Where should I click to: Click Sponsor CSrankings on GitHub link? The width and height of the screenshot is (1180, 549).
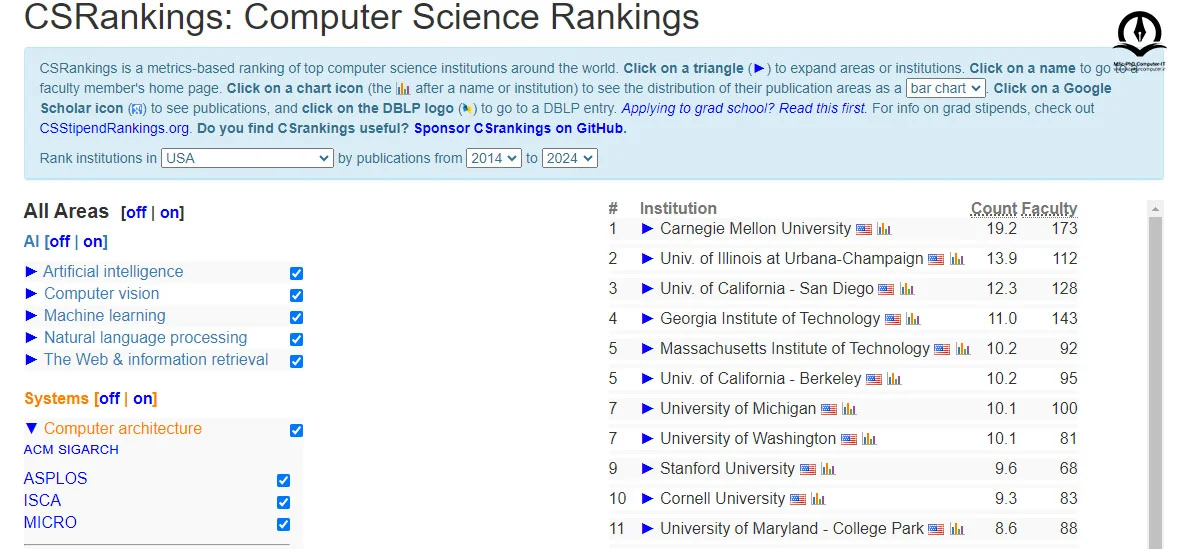520,128
